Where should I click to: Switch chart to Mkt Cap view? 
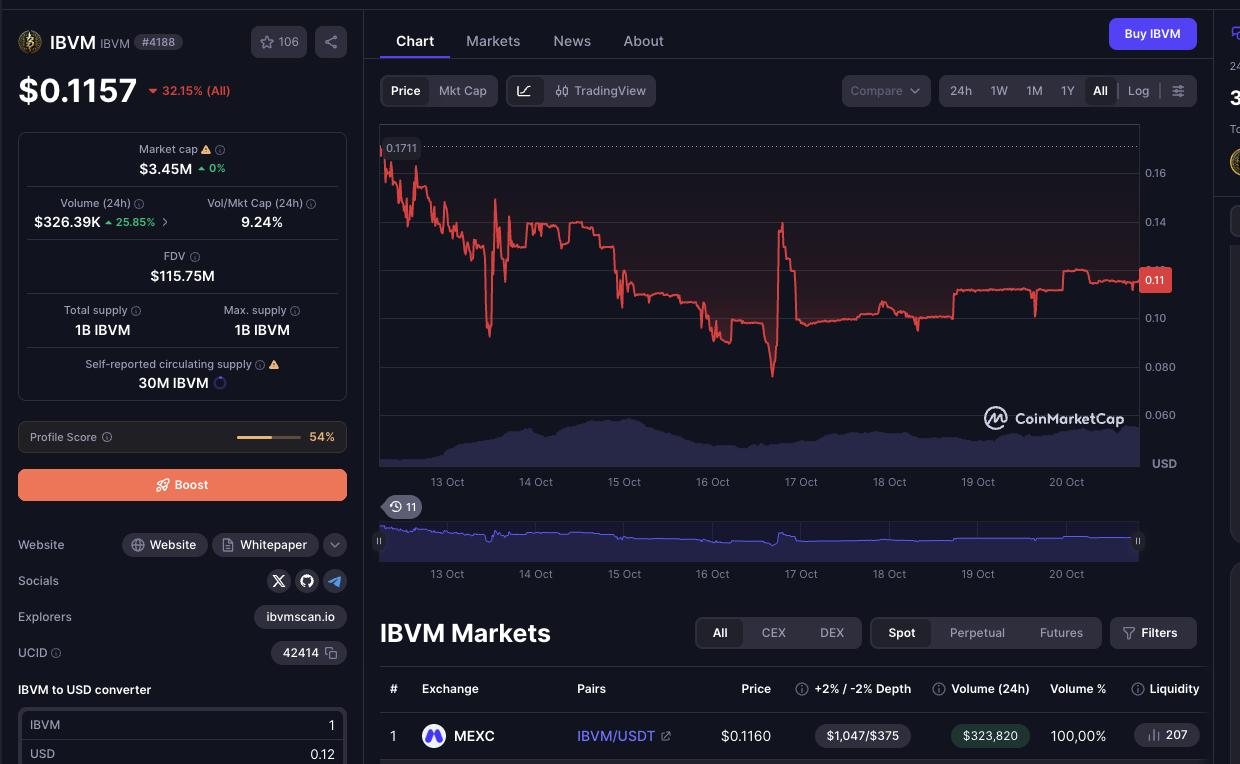(x=463, y=91)
